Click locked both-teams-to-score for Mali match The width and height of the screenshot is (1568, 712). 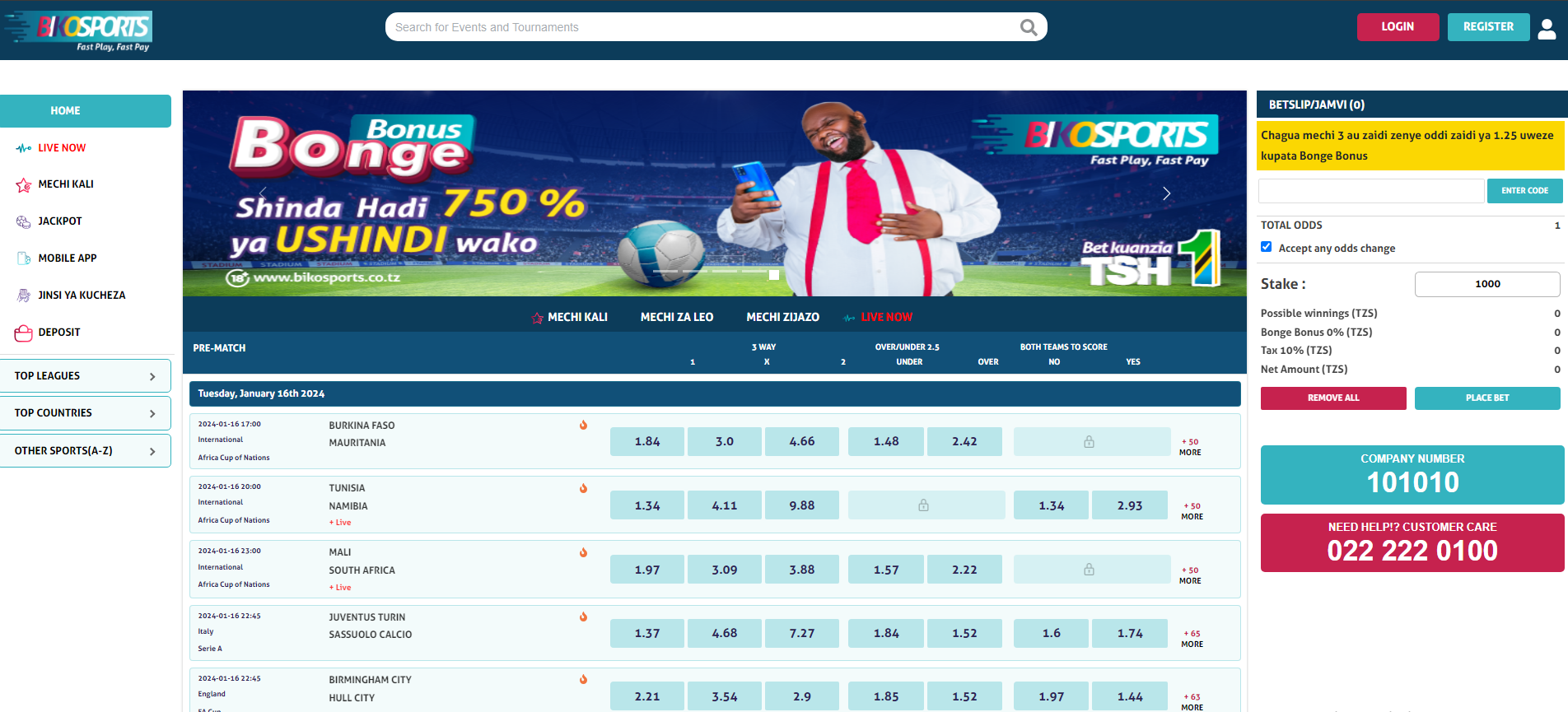click(x=1091, y=570)
